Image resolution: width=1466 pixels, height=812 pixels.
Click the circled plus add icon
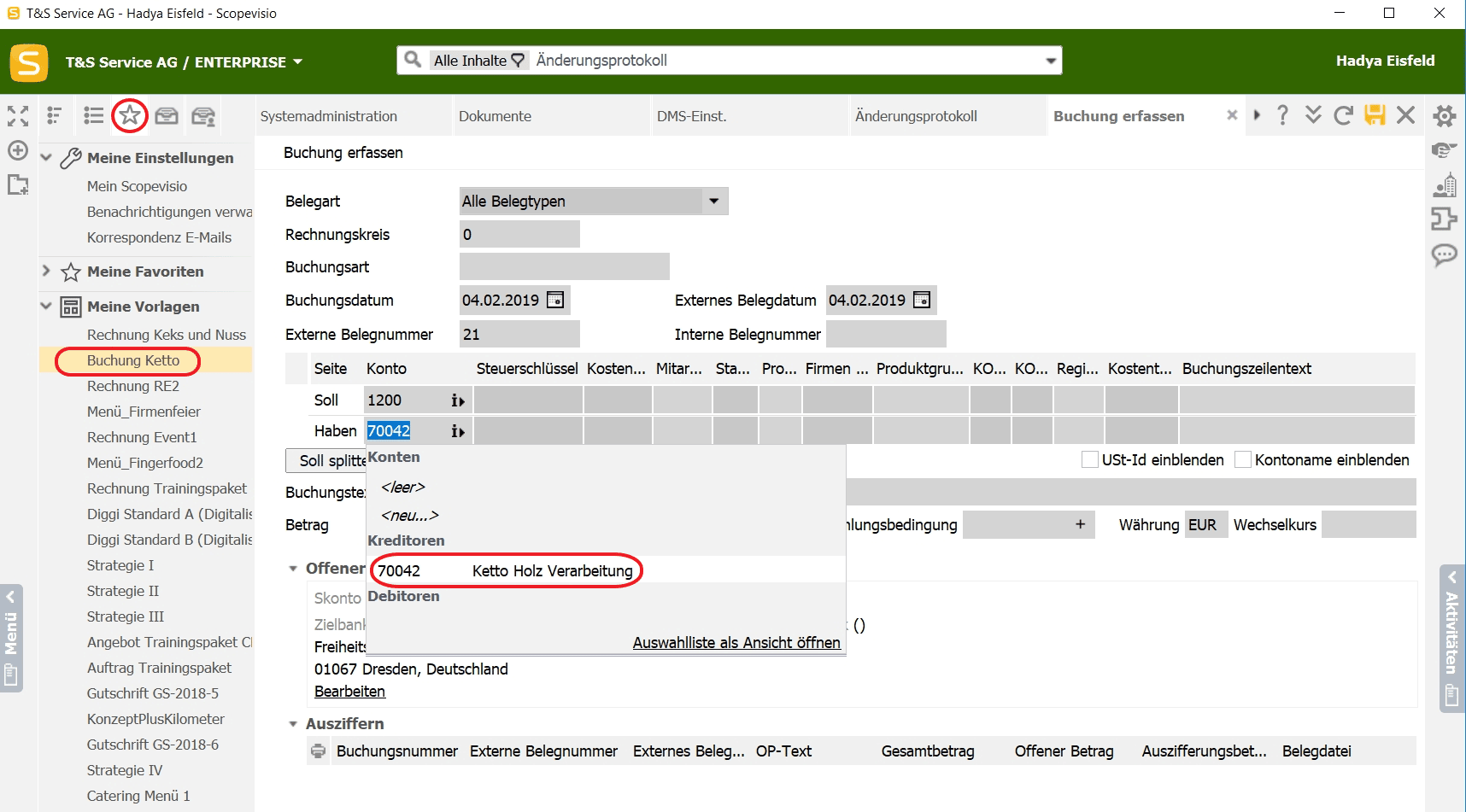click(18, 150)
